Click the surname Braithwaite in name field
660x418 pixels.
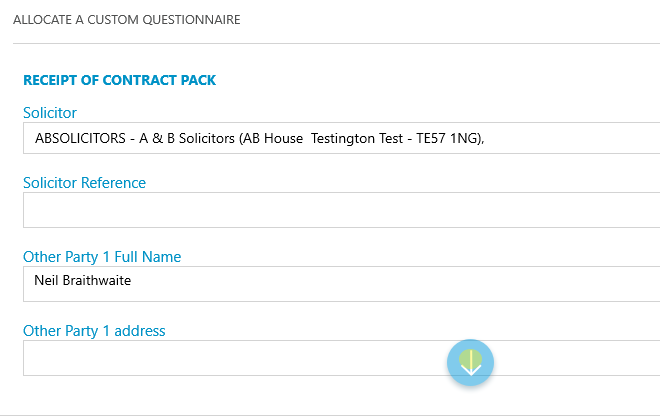click(97, 280)
